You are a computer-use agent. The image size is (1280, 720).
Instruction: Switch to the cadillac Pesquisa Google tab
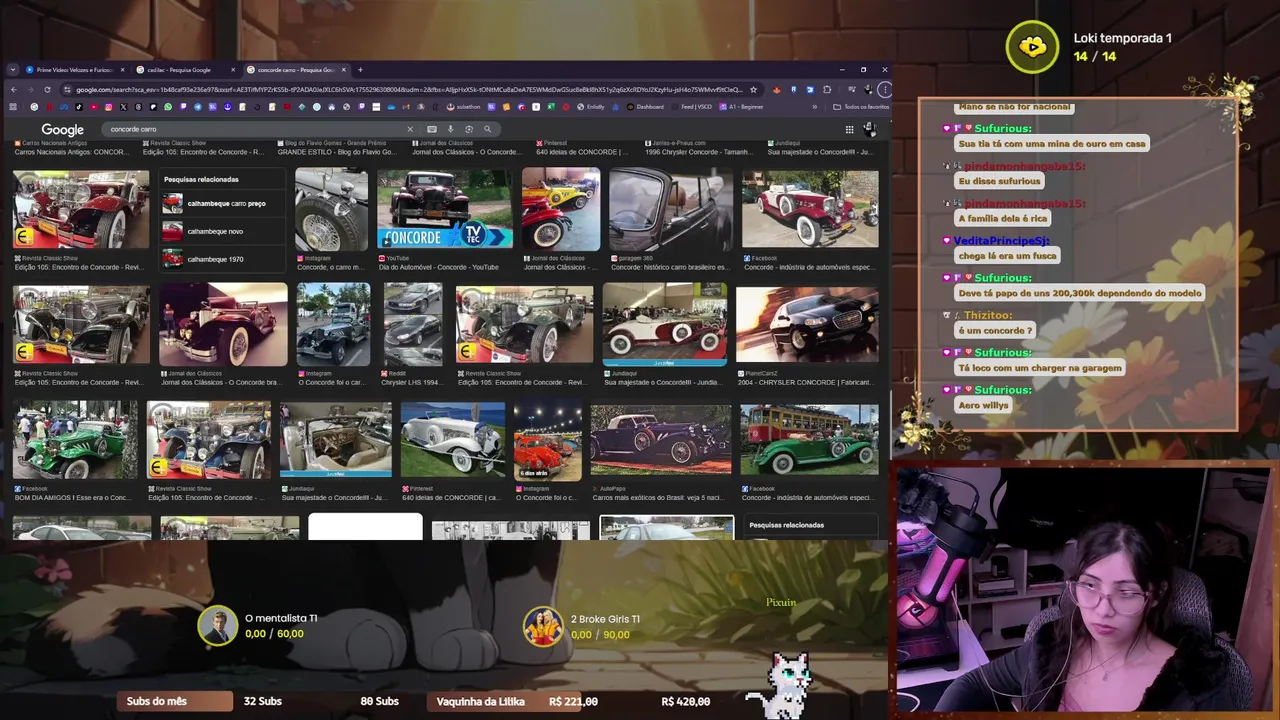[x=183, y=70]
